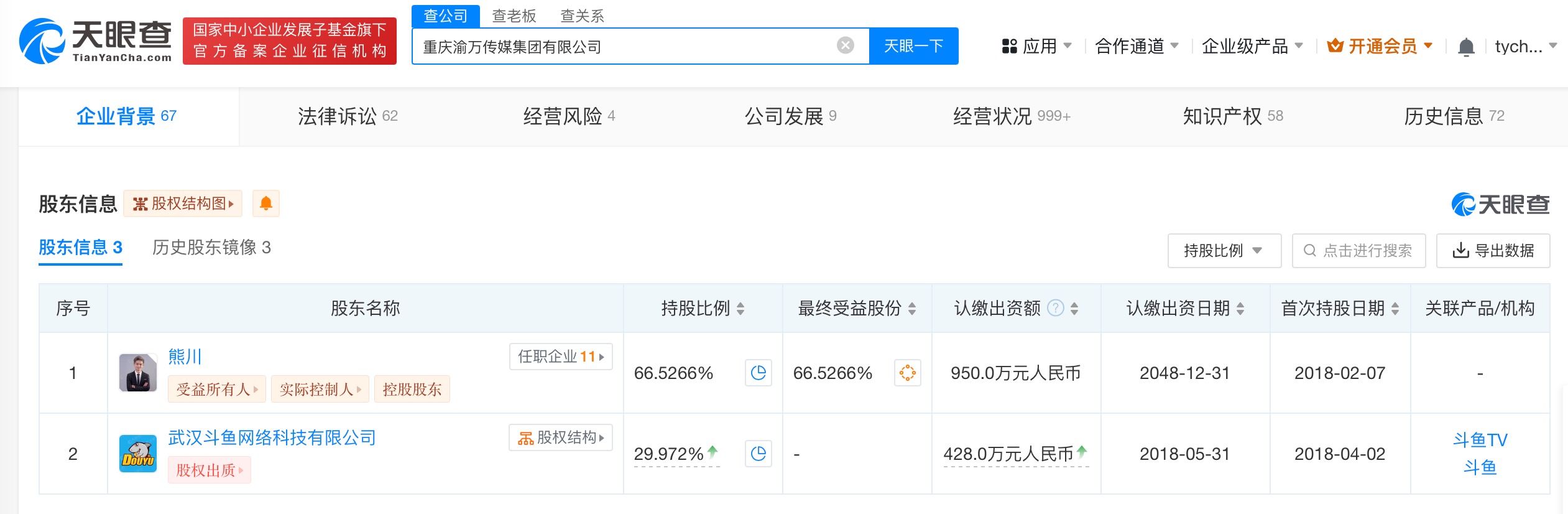The height and width of the screenshot is (514, 1568).
Task: Click the Douyu company logo thumbnail
Action: [x=138, y=454]
